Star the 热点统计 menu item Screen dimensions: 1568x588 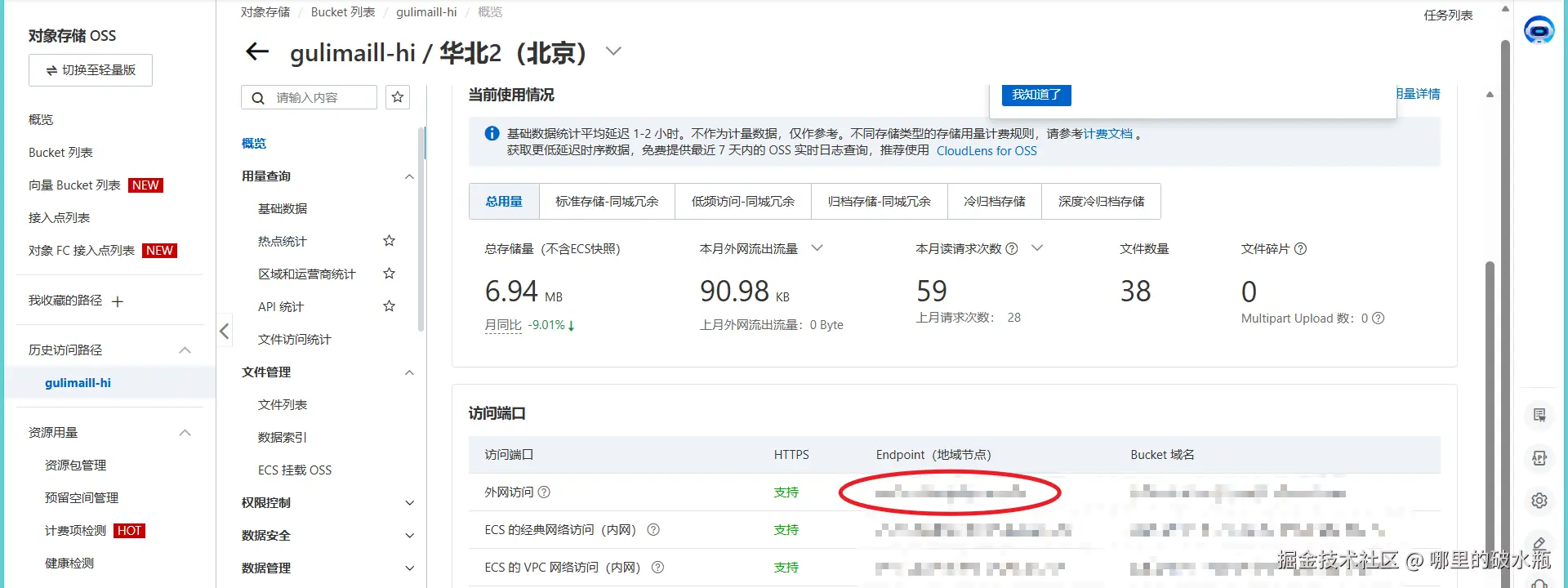click(x=390, y=241)
